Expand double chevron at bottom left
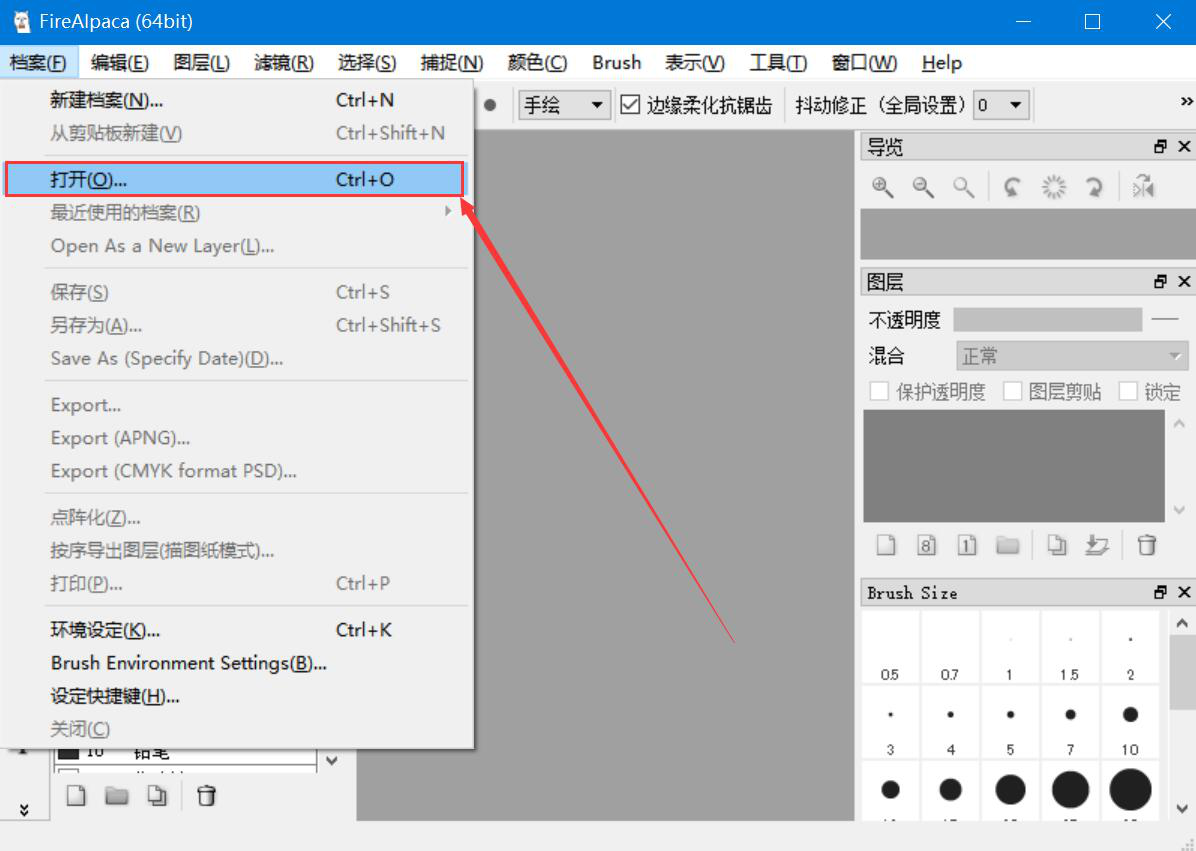 (24, 810)
